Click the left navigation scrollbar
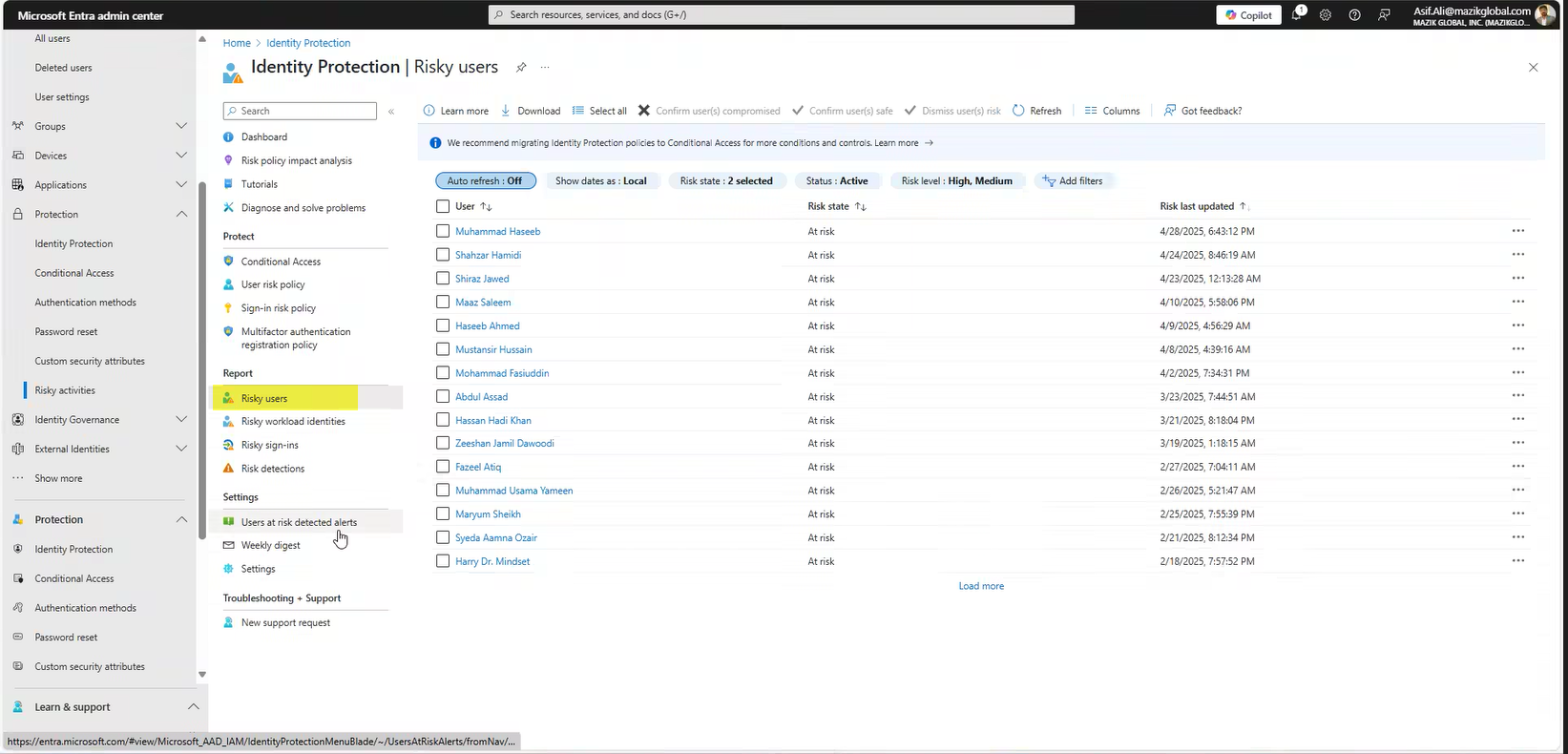Image resolution: width=1568 pixels, height=754 pixels. (202, 360)
